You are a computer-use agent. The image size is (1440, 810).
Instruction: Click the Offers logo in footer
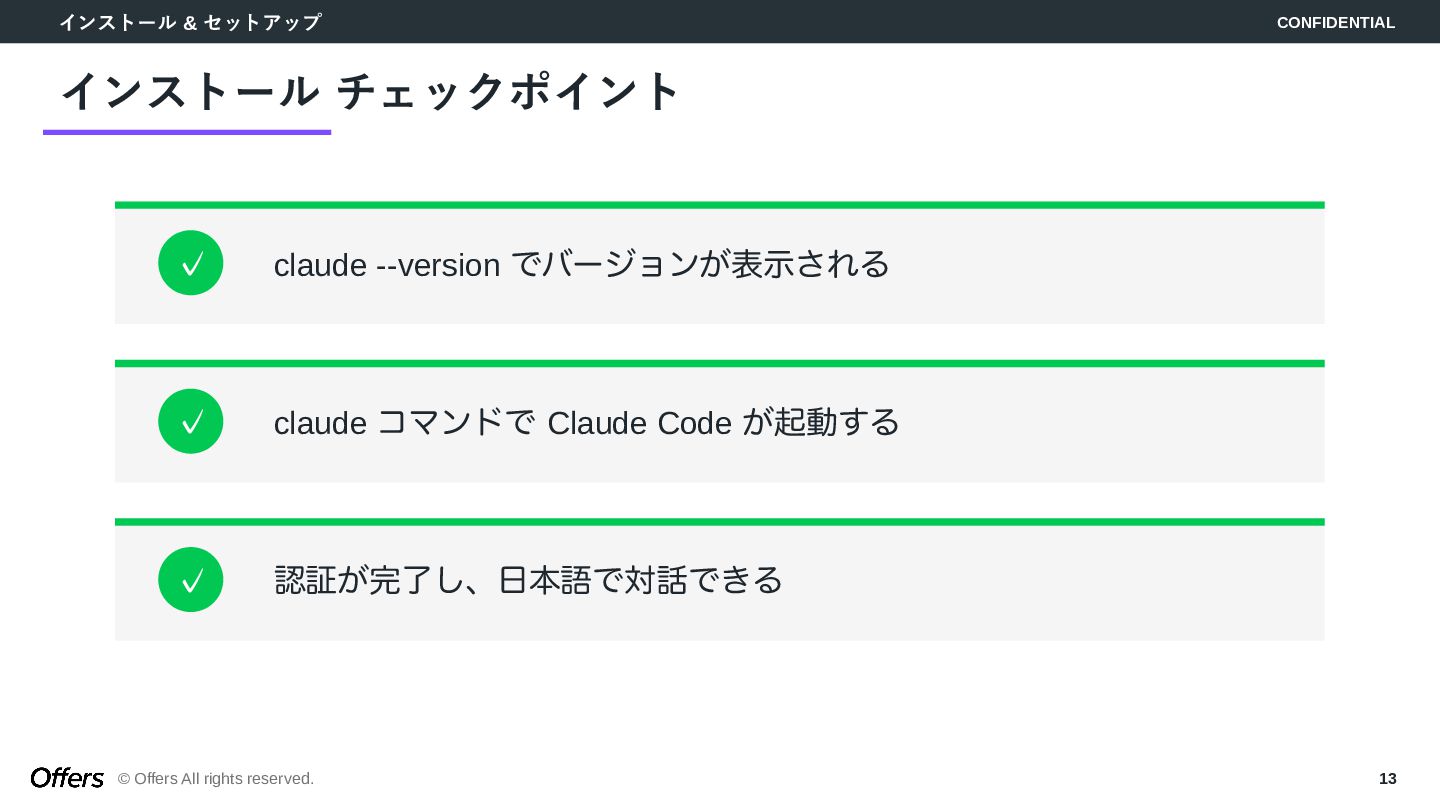pyautogui.click(x=67, y=778)
